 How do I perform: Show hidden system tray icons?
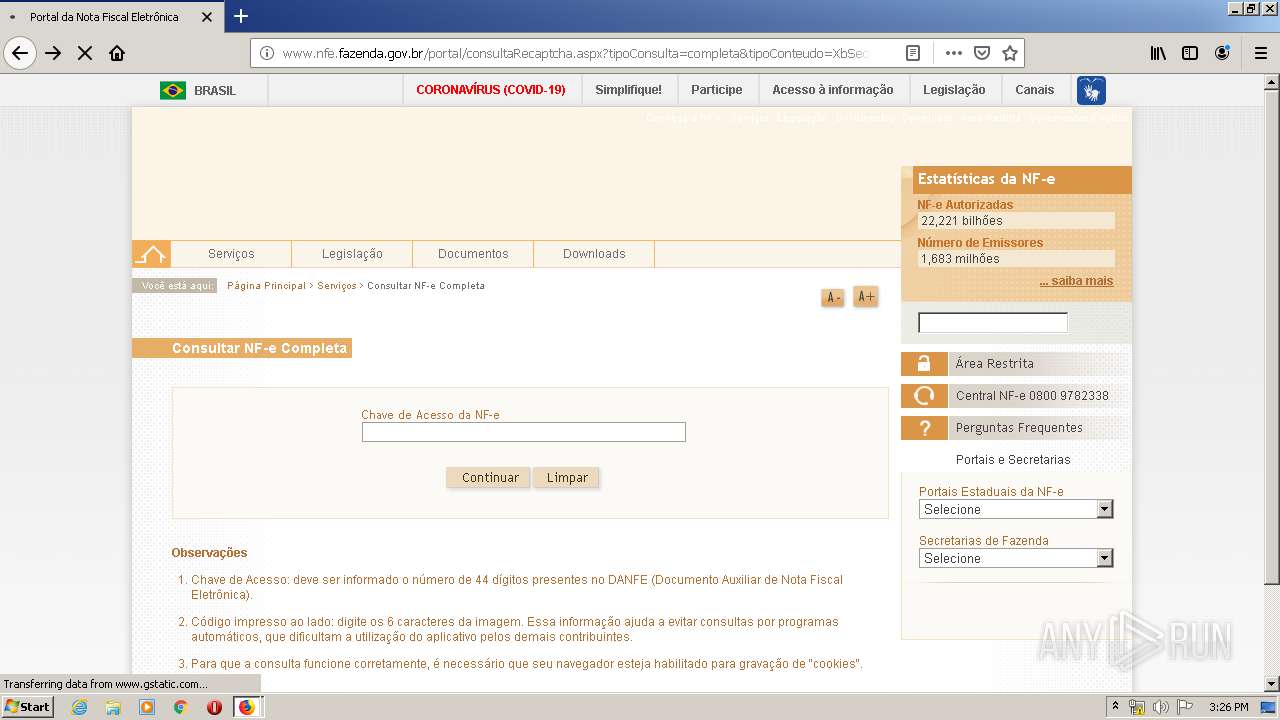coord(1115,707)
